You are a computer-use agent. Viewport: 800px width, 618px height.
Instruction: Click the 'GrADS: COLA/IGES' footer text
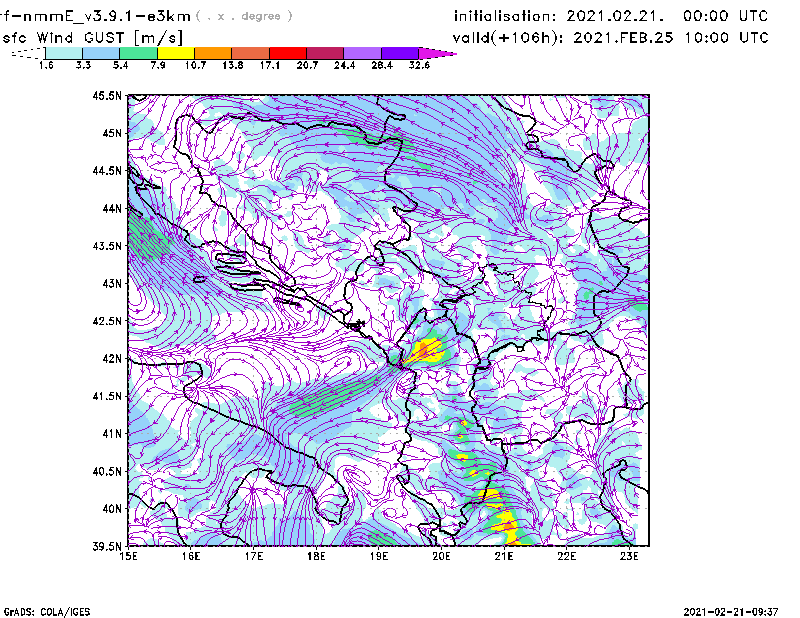(46, 612)
